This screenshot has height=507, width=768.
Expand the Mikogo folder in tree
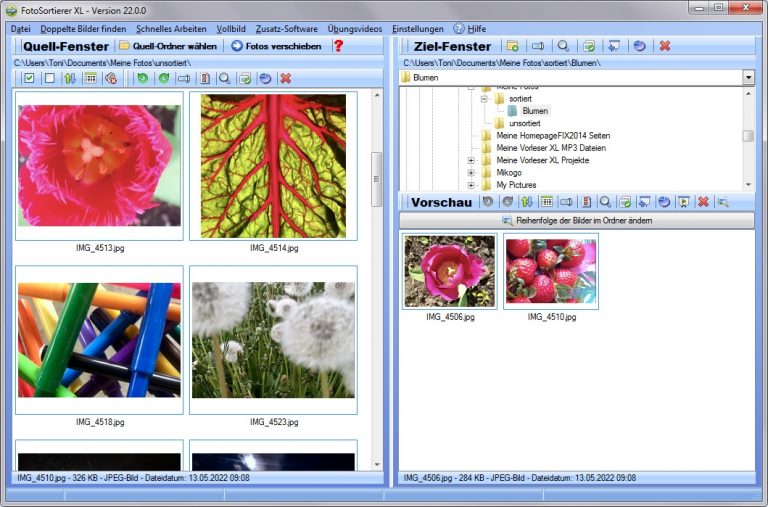pyautogui.click(x=471, y=173)
